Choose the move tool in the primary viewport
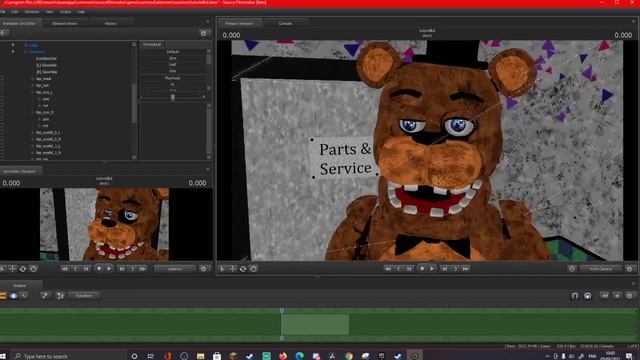The height and width of the screenshot is (360, 640). [x=232, y=269]
